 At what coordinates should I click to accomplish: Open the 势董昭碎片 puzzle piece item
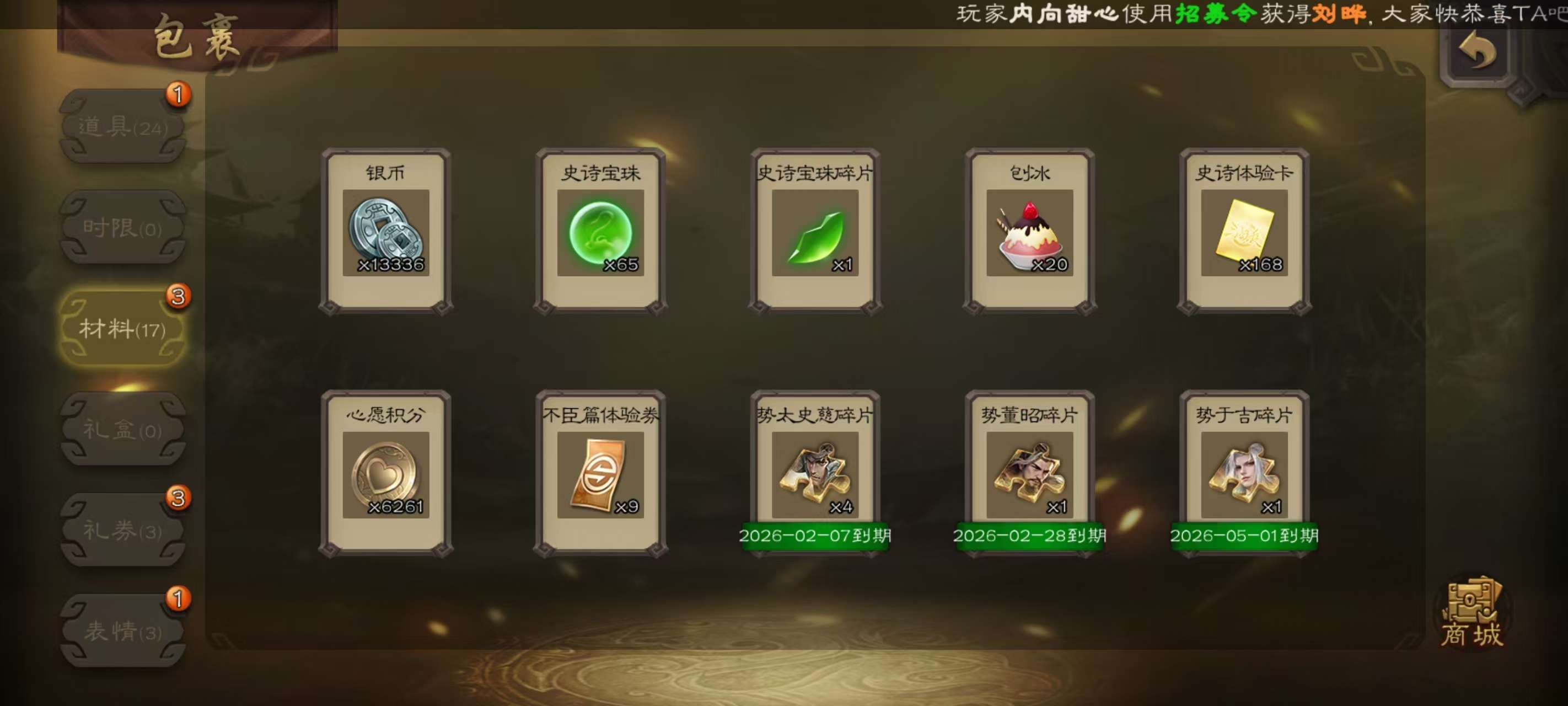(1029, 473)
